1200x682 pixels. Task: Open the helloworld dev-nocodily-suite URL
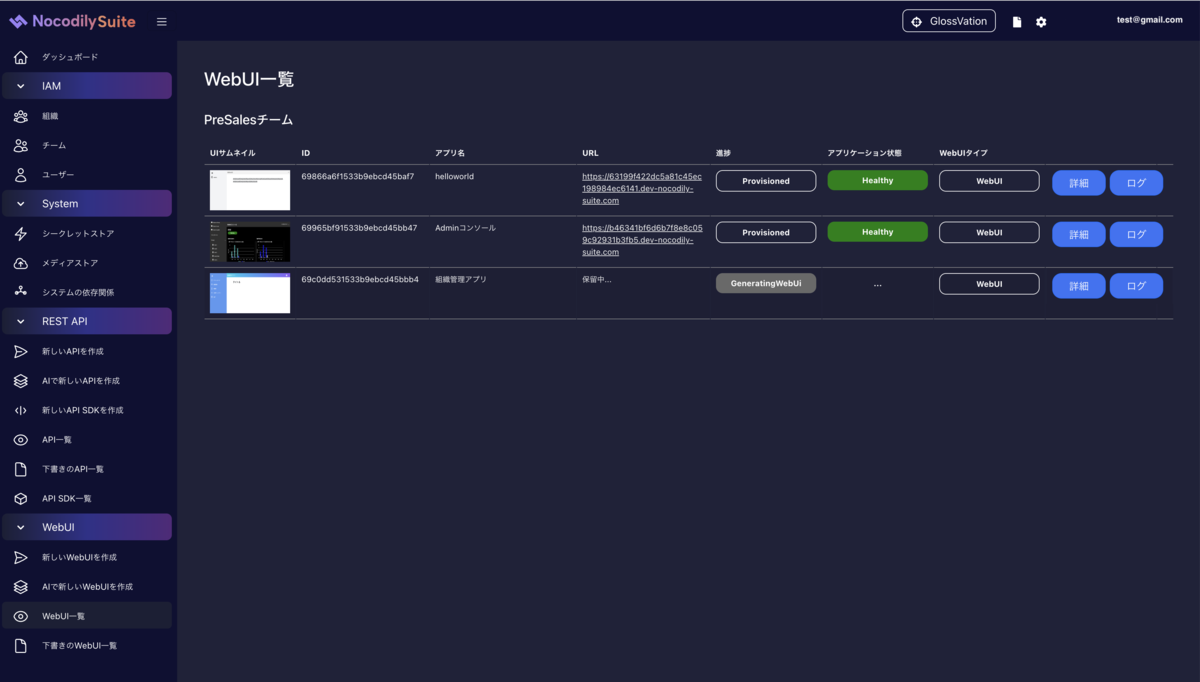point(642,189)
